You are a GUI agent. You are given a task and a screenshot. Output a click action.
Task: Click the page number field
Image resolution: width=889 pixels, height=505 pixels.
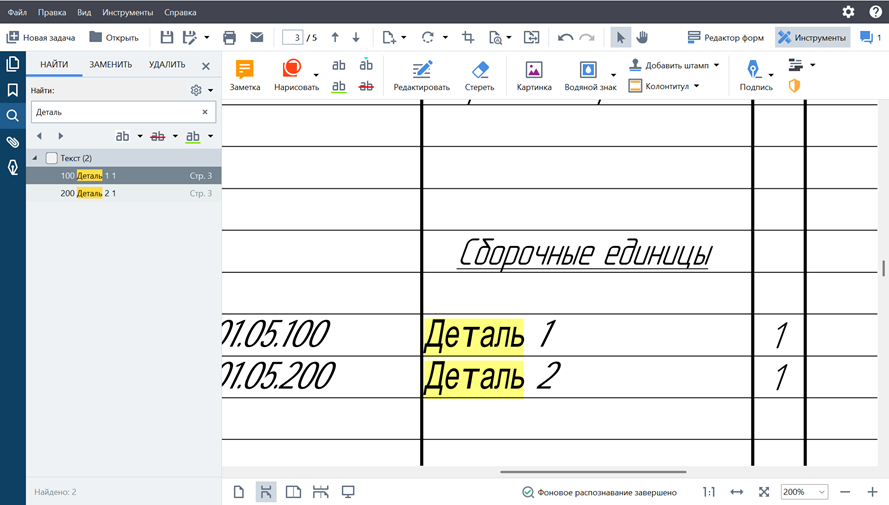pyautogui.click(x=293, y=37)
